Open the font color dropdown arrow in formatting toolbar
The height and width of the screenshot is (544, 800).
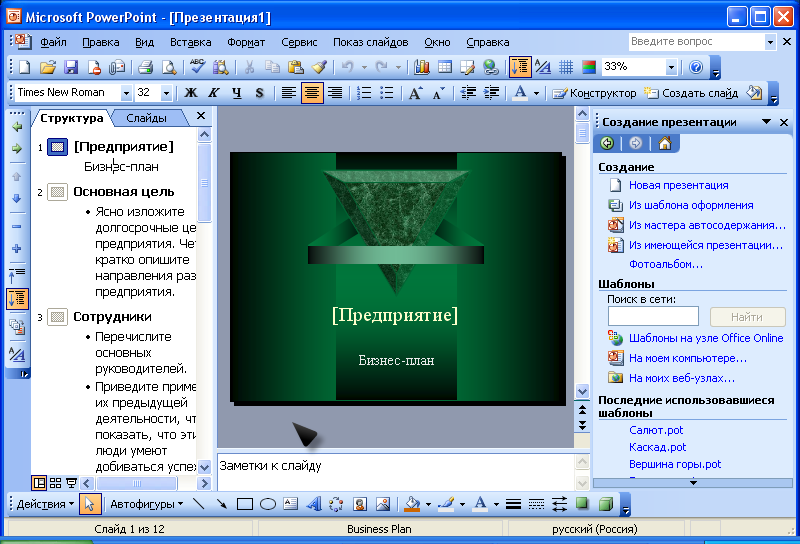click(536, 93)
